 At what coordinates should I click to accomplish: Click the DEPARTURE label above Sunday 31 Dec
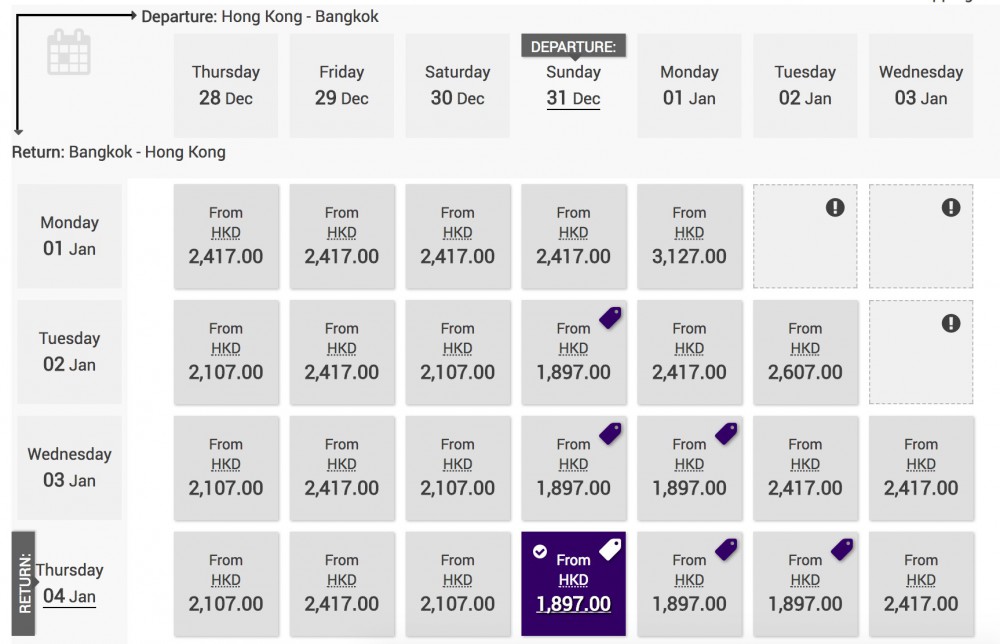tap(573, 45)
